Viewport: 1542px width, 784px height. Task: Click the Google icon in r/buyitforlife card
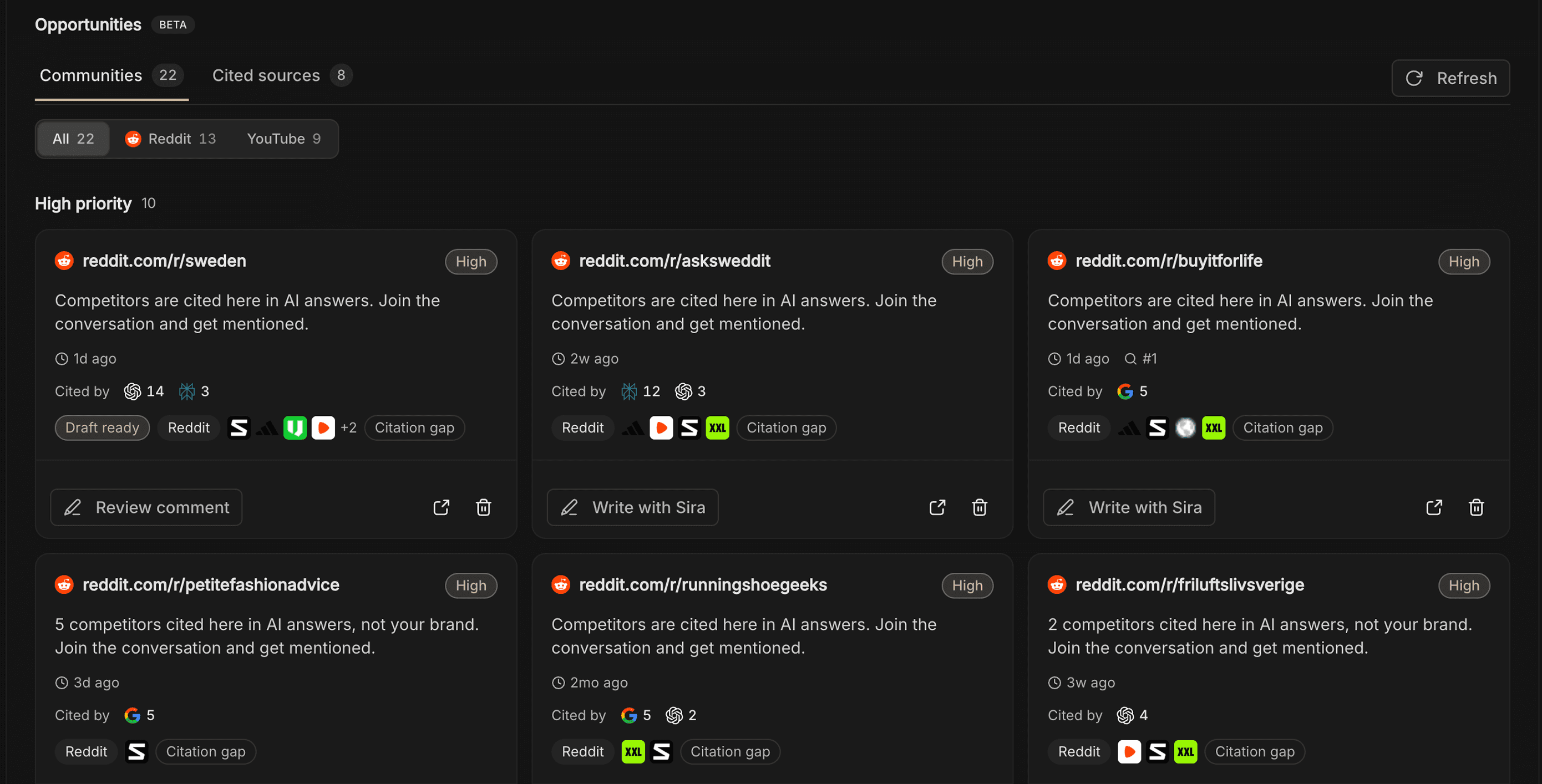pos(1125,391)
